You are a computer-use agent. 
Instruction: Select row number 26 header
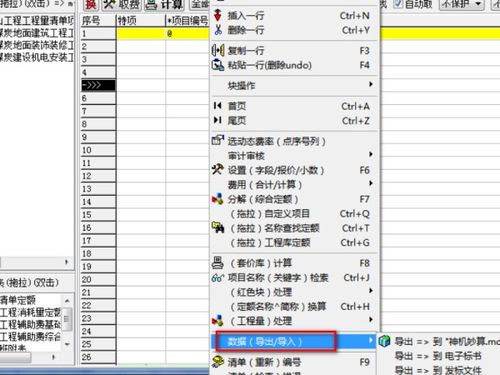98,357
